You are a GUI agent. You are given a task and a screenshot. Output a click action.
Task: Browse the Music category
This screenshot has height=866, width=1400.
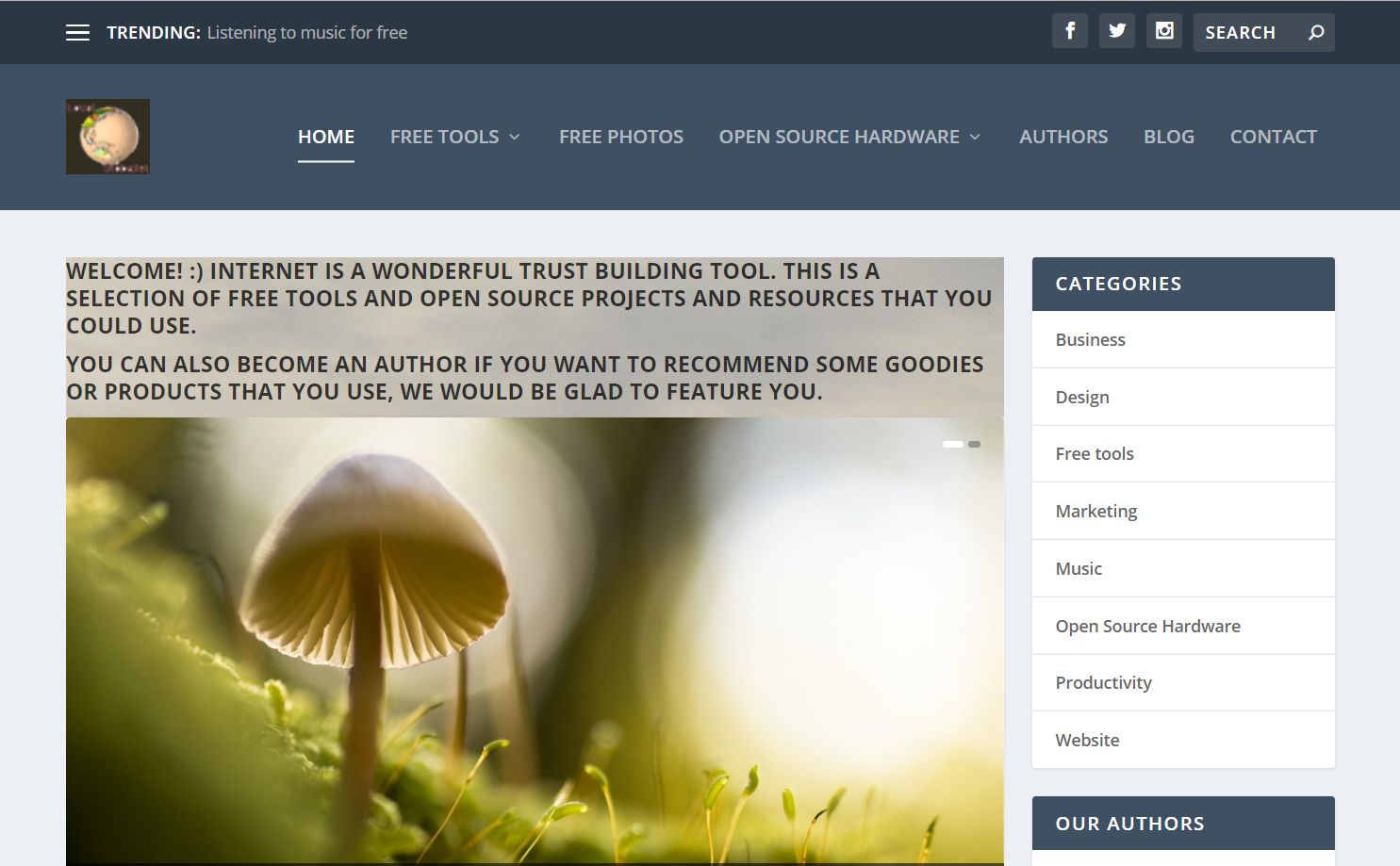(1079, 569)
